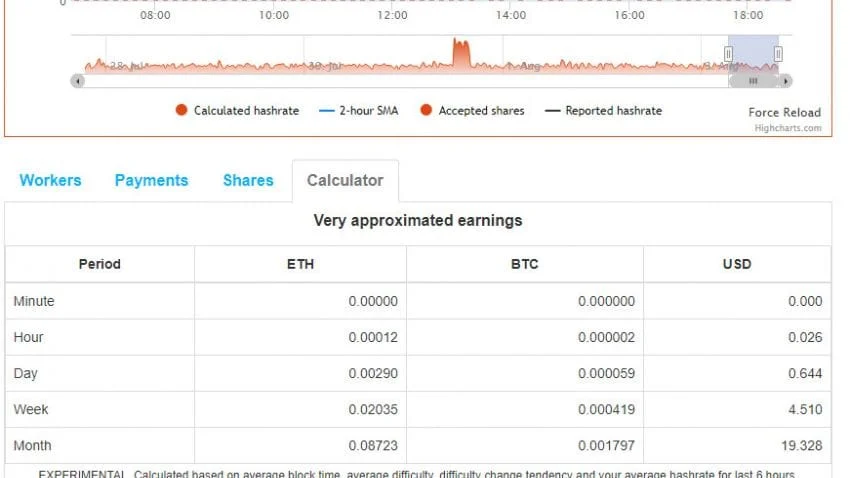
Task: Click the Minute row label
Action: 34,301
